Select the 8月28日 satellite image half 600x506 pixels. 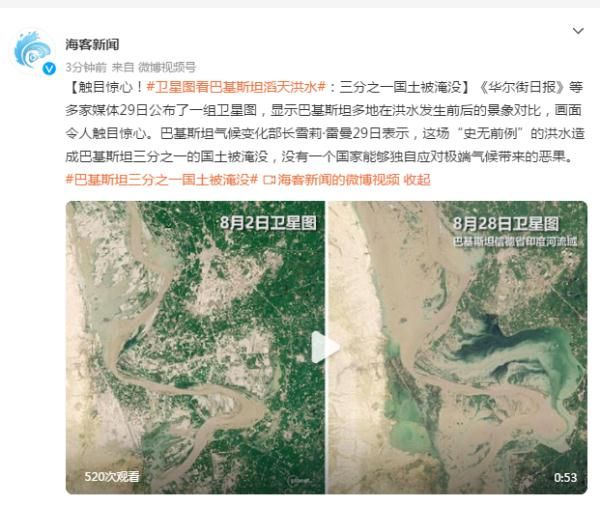tap(457, 347)
